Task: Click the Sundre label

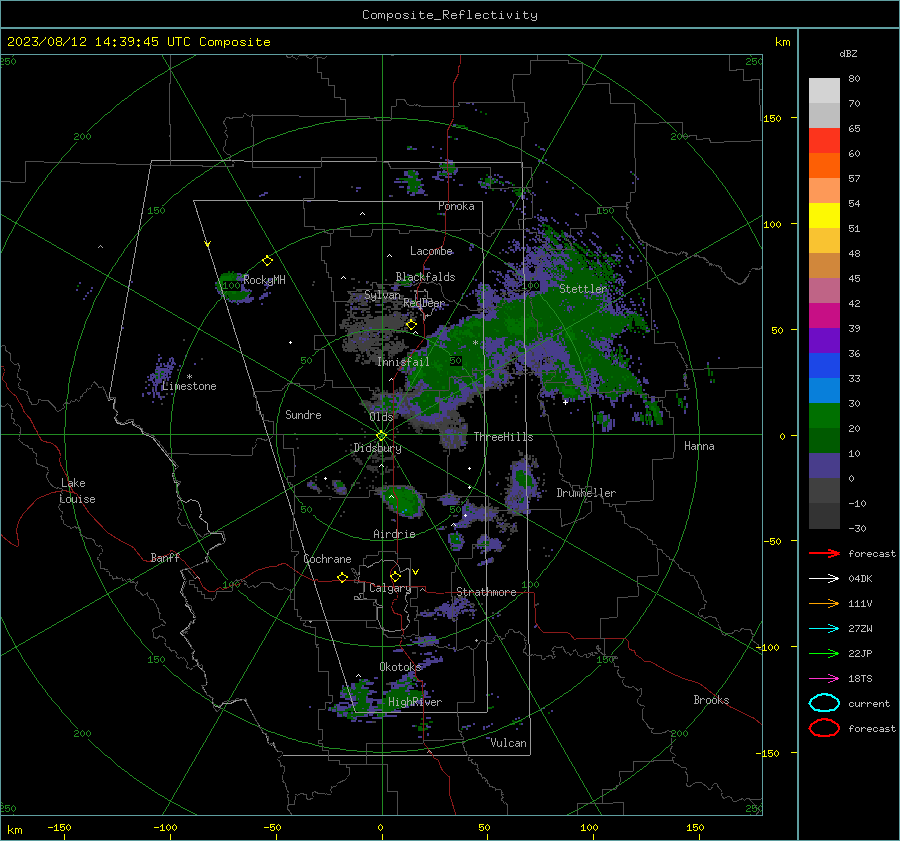Action: pos(303,414)
